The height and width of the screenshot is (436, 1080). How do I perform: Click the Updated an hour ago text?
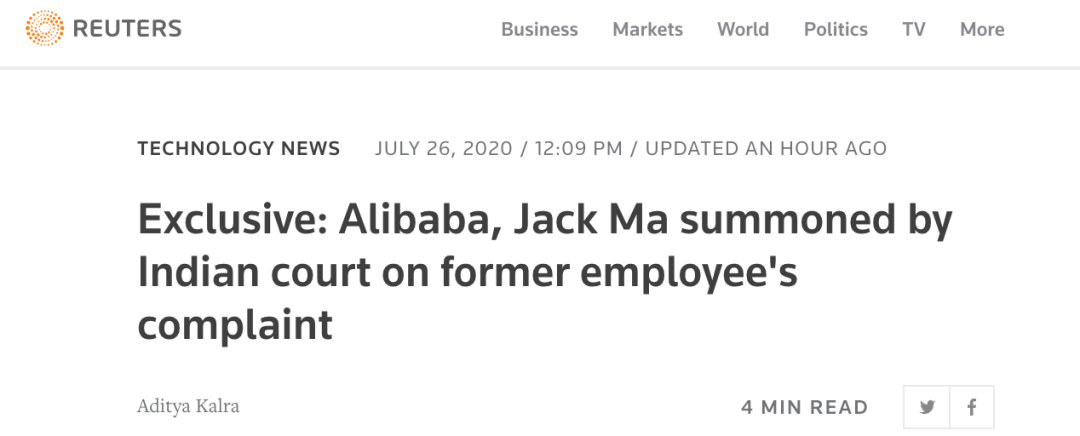[x=765, y=149]
